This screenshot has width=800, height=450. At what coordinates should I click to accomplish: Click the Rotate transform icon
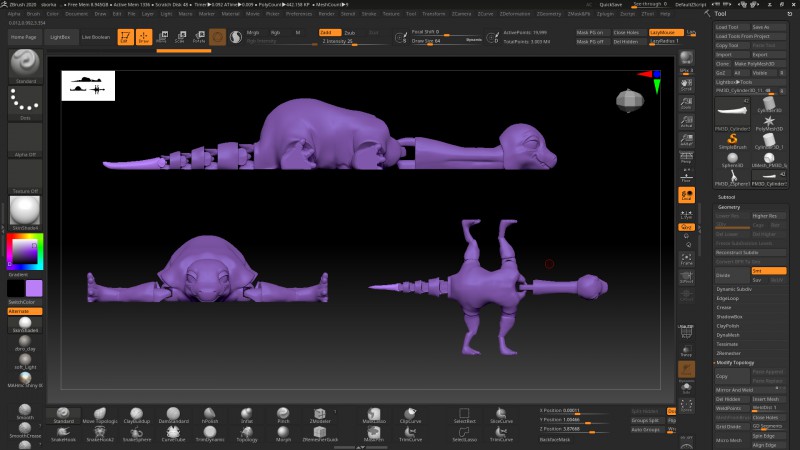tap(198, 37)
